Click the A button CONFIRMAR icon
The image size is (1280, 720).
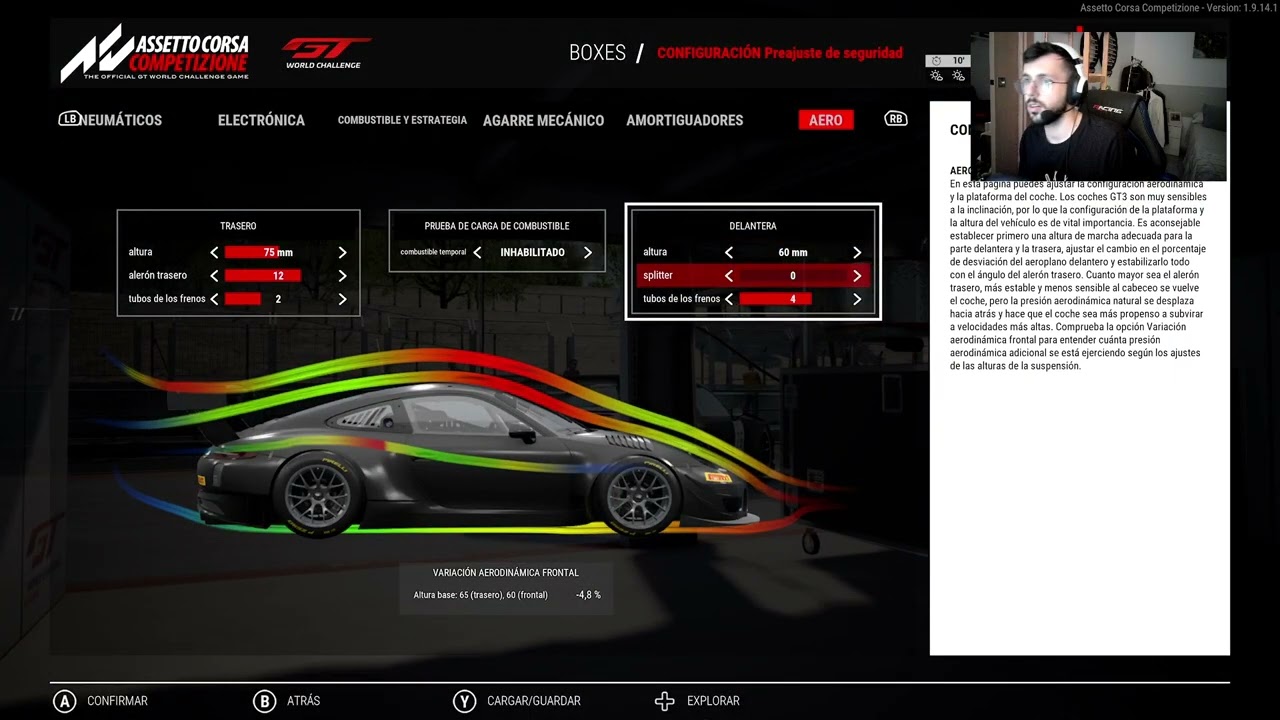click(x=65, y=701)
